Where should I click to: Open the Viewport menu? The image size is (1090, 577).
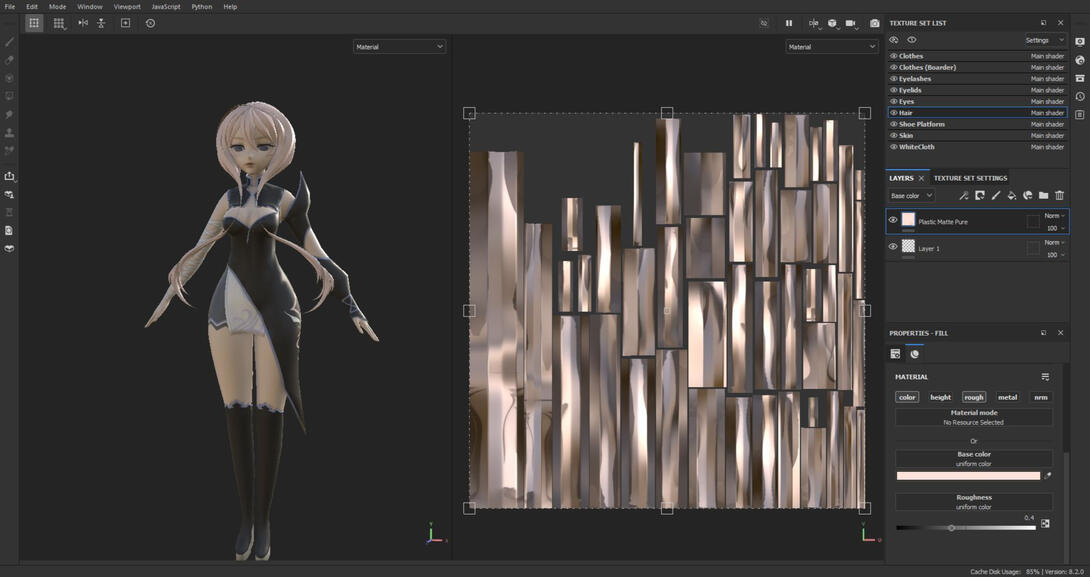[127, 7]
